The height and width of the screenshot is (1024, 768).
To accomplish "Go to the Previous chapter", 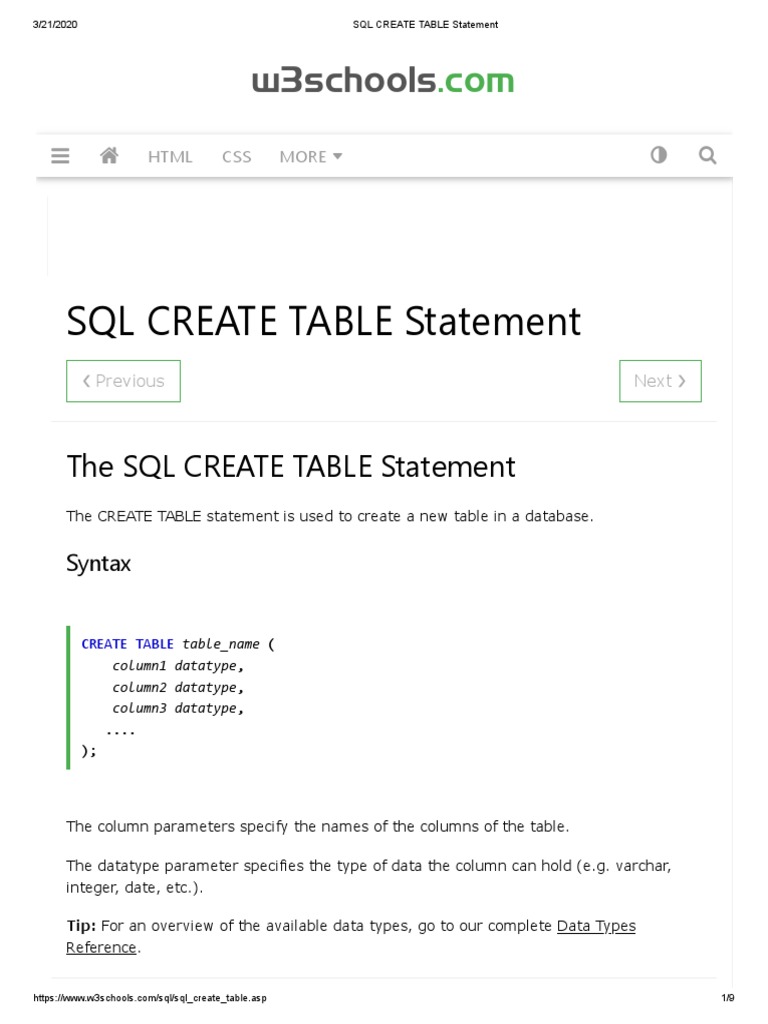I will (x=123, y=381).
